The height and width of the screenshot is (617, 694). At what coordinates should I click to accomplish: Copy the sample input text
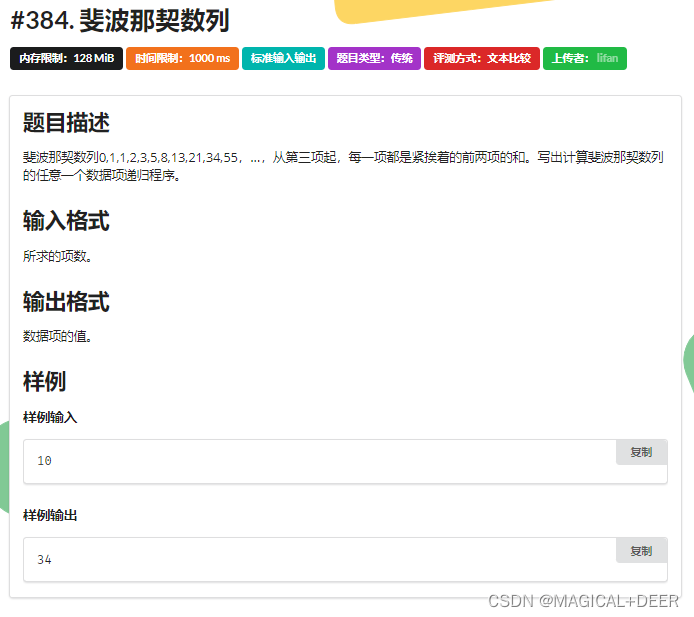pos(641,452)
